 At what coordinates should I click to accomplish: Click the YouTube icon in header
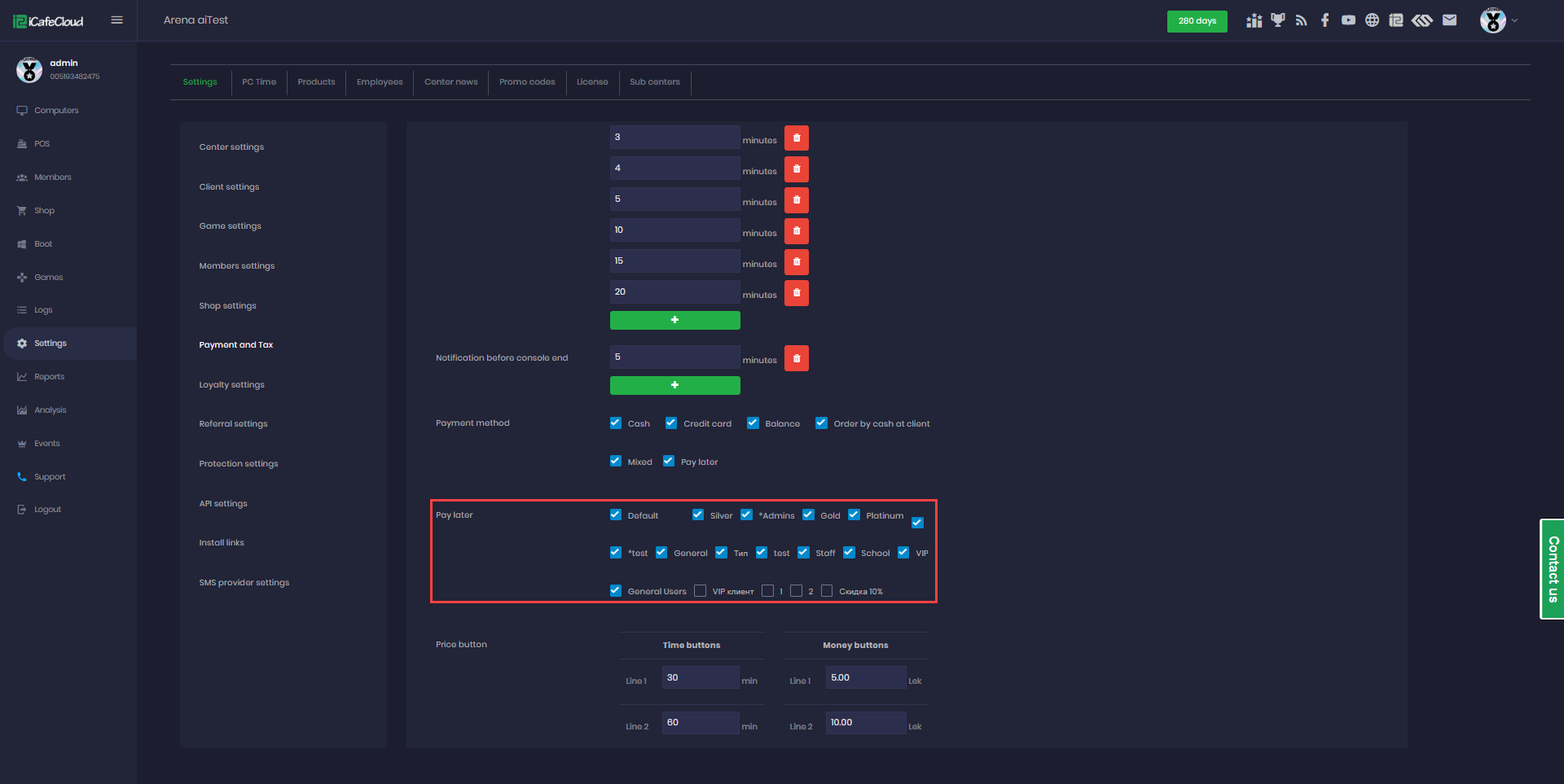[x=1348, y=20]
